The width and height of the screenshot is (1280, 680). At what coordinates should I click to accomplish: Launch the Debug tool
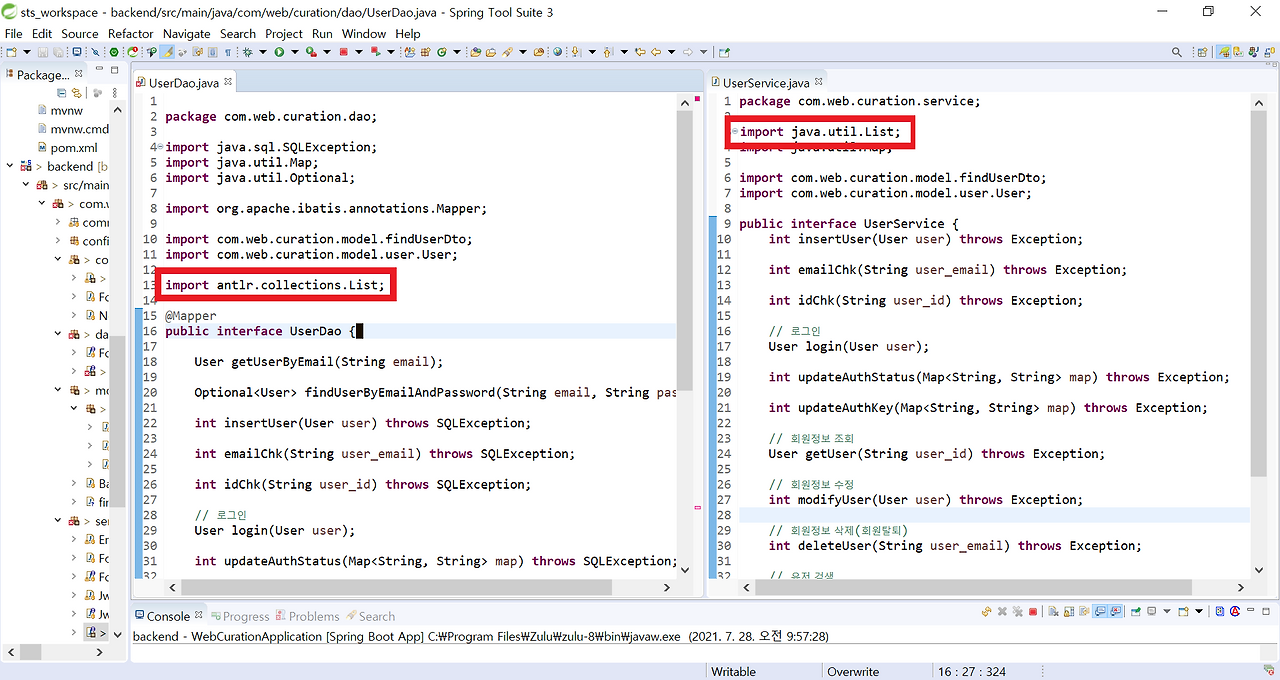tap(248, 51)
